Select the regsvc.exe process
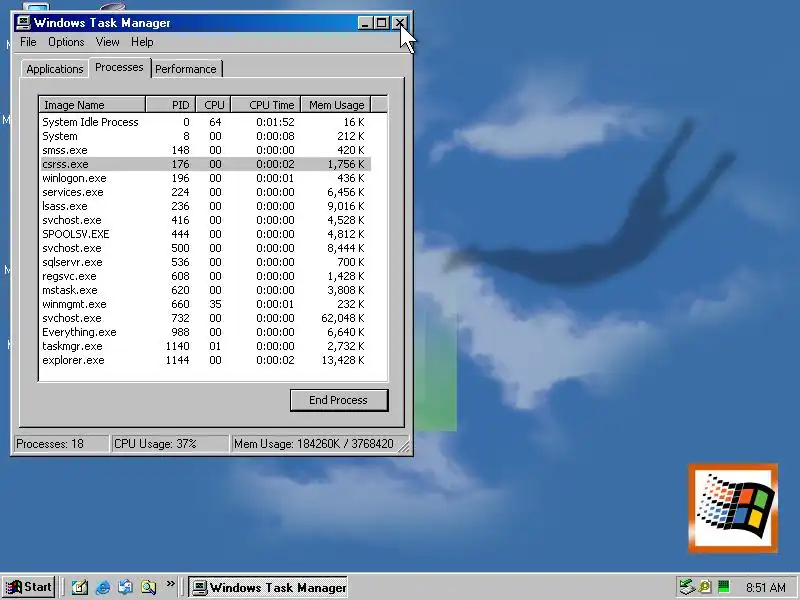Viewport: 800px width, 600px height. [206, 276]
